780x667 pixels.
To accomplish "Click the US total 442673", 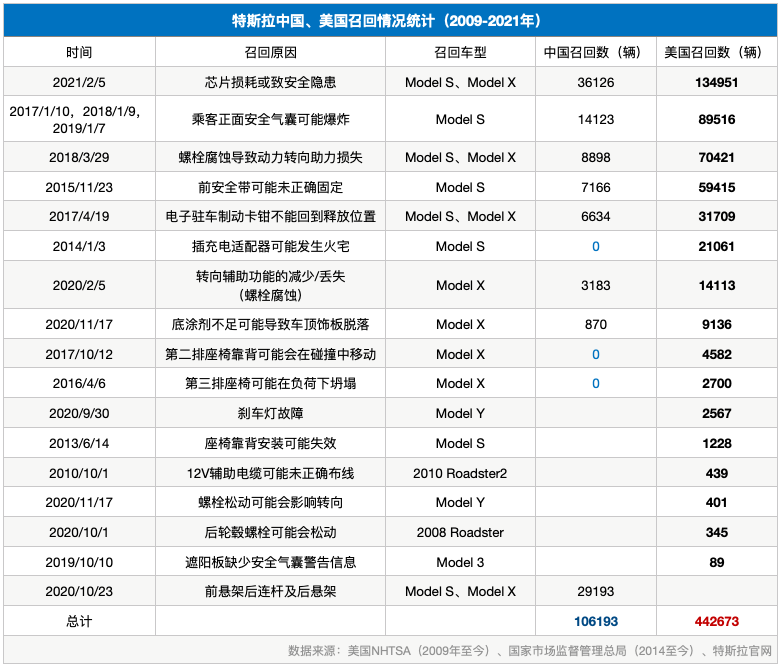I will (716, 621).
